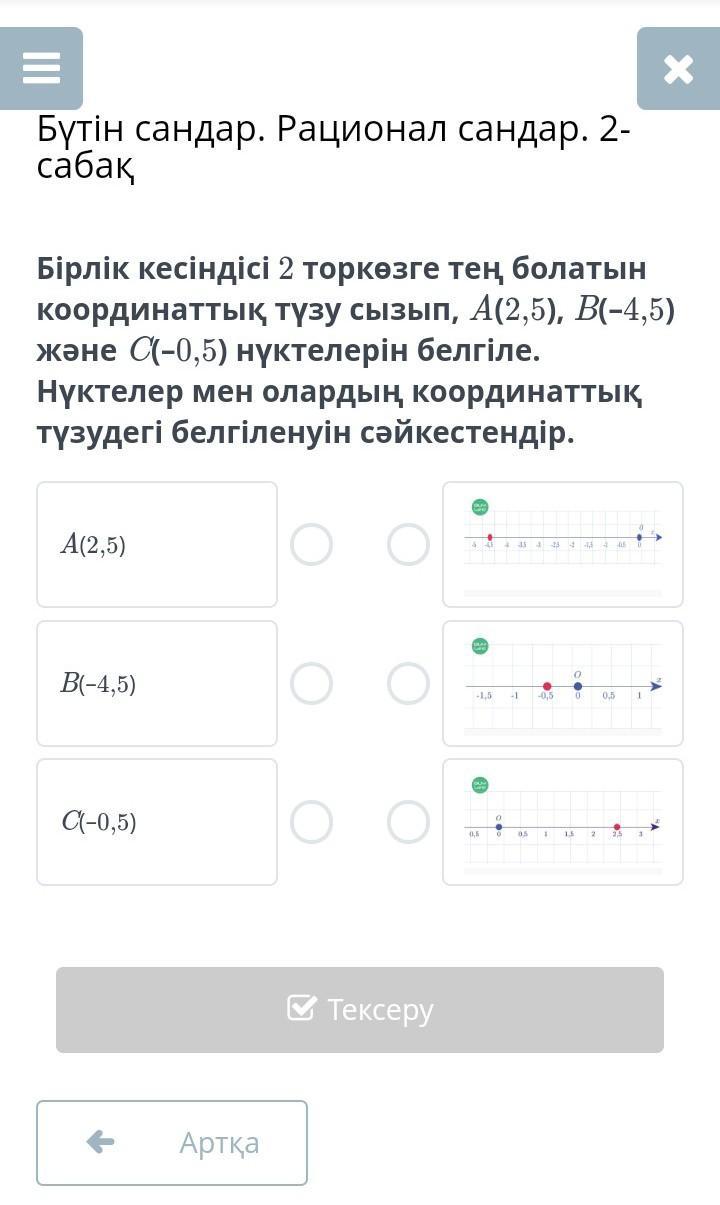This screenshot has height=1205, width=720.
Task: Click green logo on third number line
Action: [480, 785]
